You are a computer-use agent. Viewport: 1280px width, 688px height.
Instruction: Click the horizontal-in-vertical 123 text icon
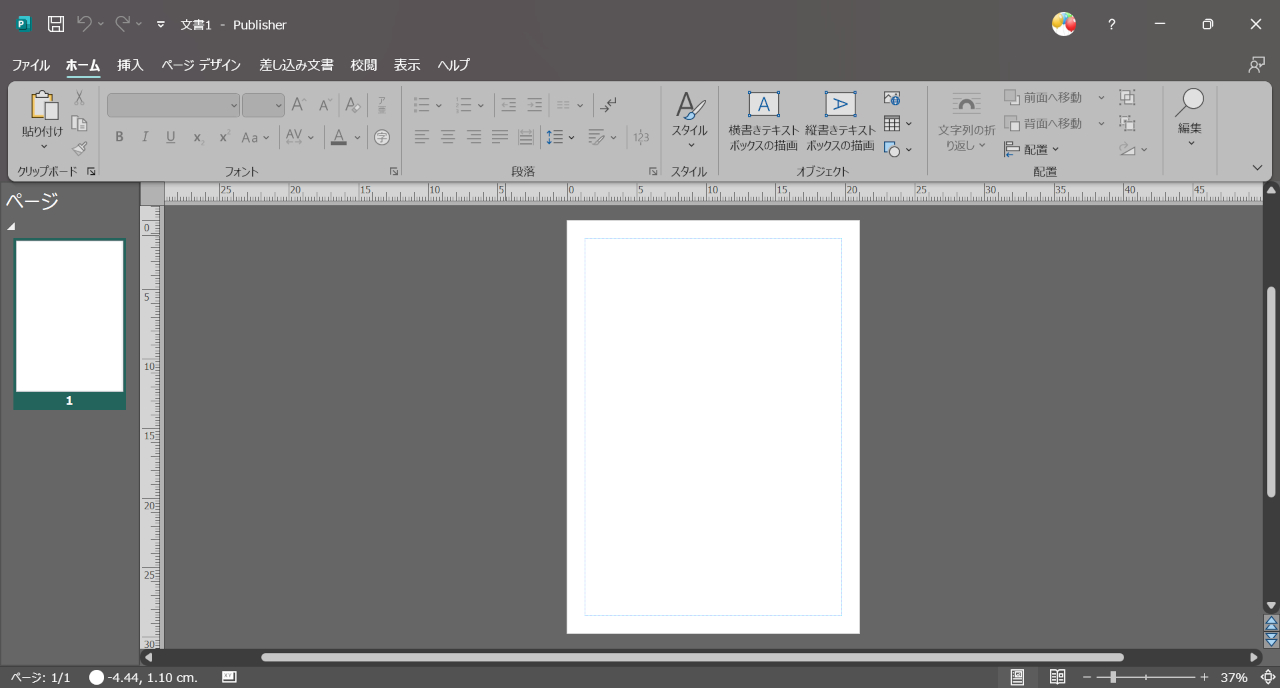pos(642,137)
